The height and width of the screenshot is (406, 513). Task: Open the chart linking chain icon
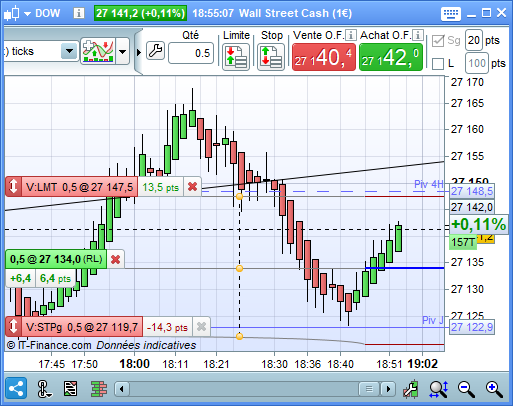point(44,389)
